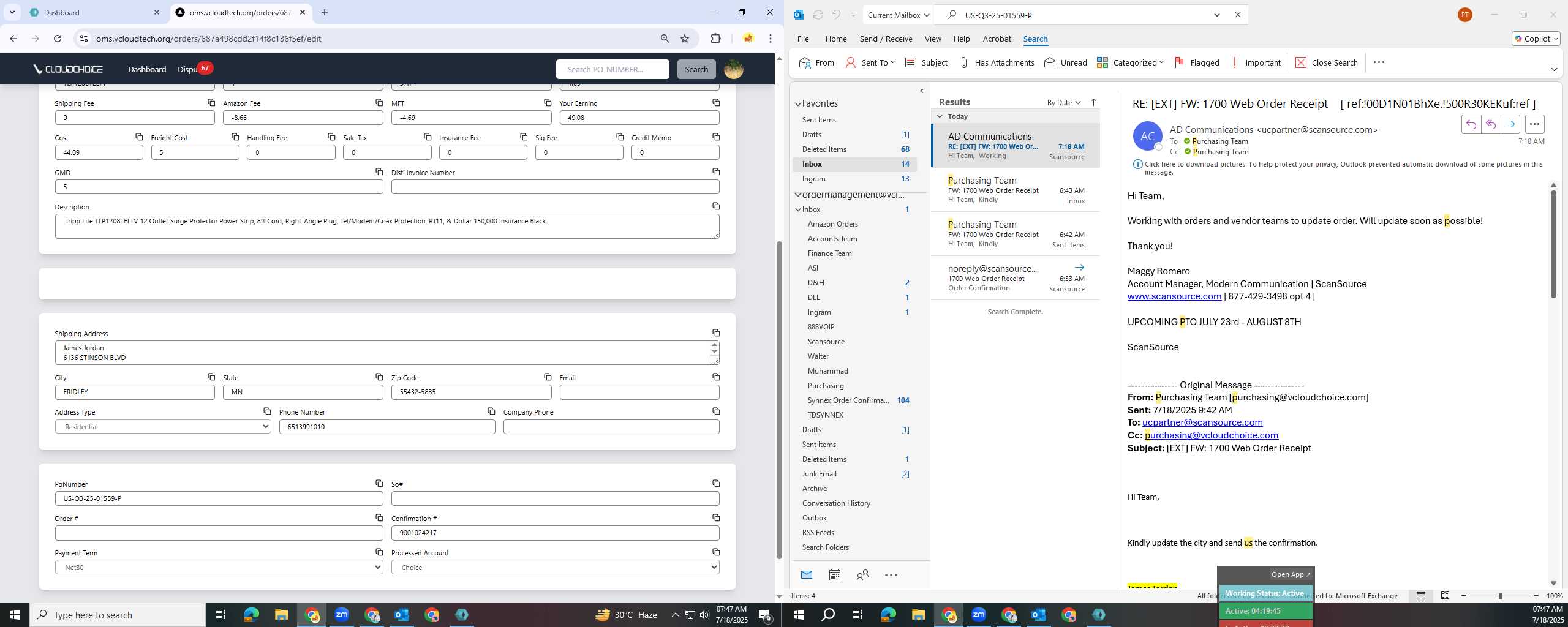Click Type here to search box
The image size is (1568, 627).
(118, 615)
